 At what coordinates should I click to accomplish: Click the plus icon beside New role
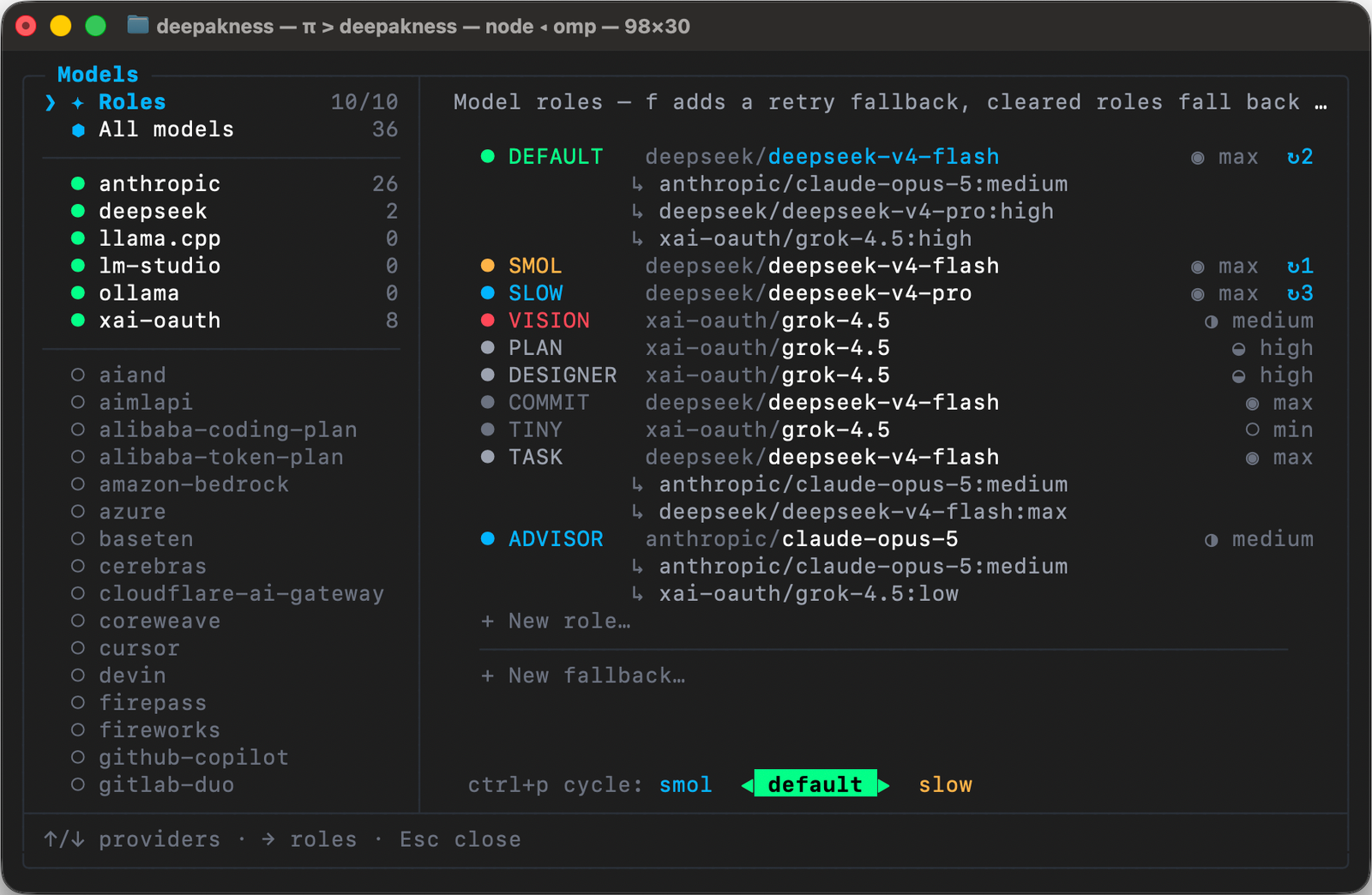[x=487, y=622]
